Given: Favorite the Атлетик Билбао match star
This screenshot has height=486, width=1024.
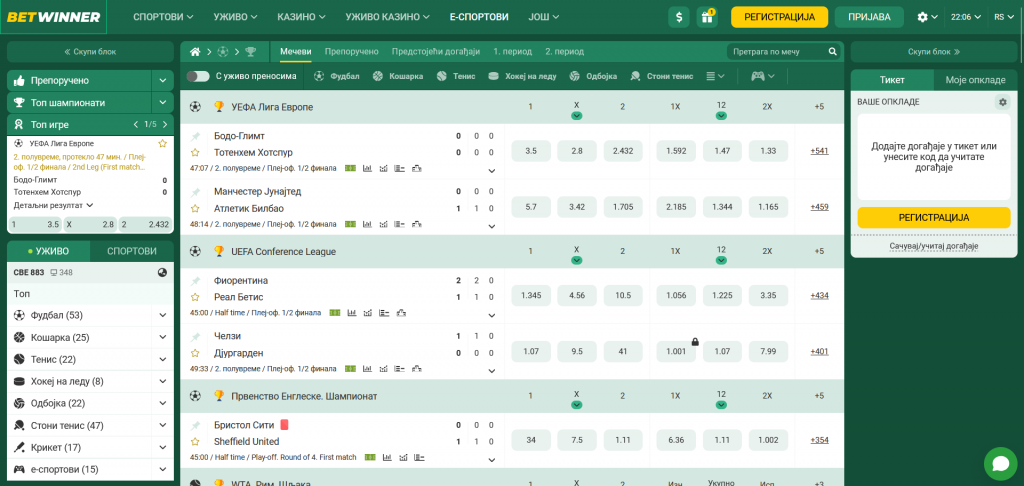Looking at the screenshot, I should click(x=195, y=209).
